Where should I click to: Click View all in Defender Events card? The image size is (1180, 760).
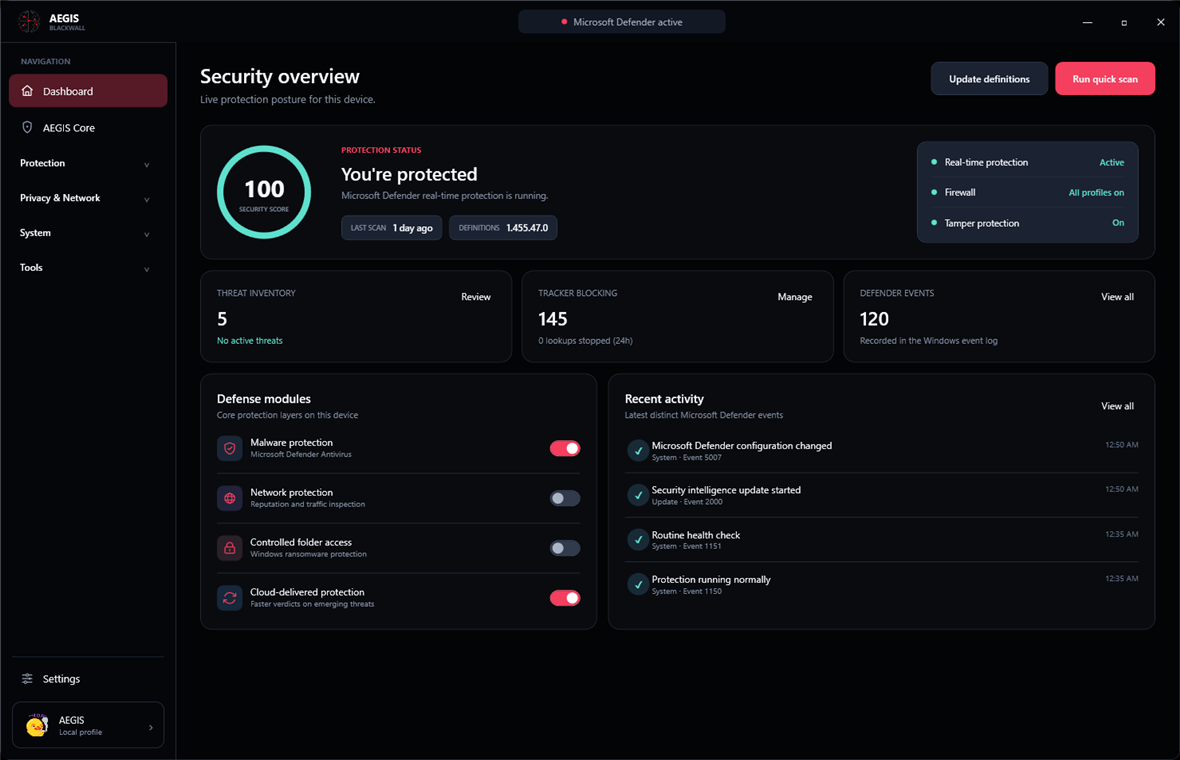(x=1118, y=296)
